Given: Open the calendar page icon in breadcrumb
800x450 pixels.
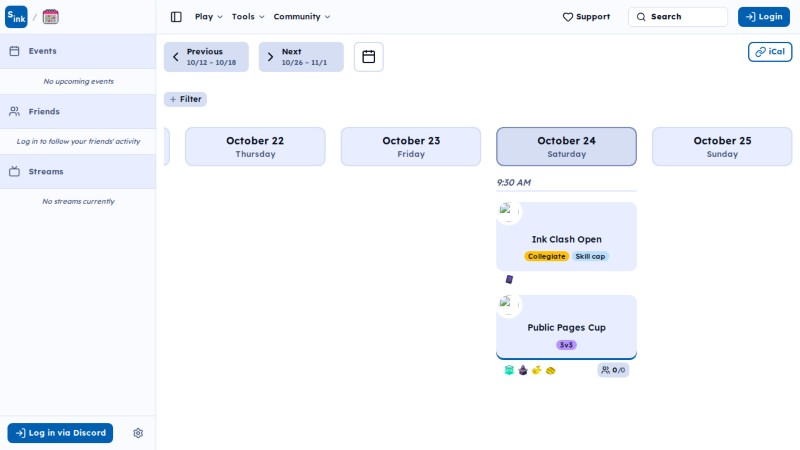Looking at the screenshot, I should 51,17.
